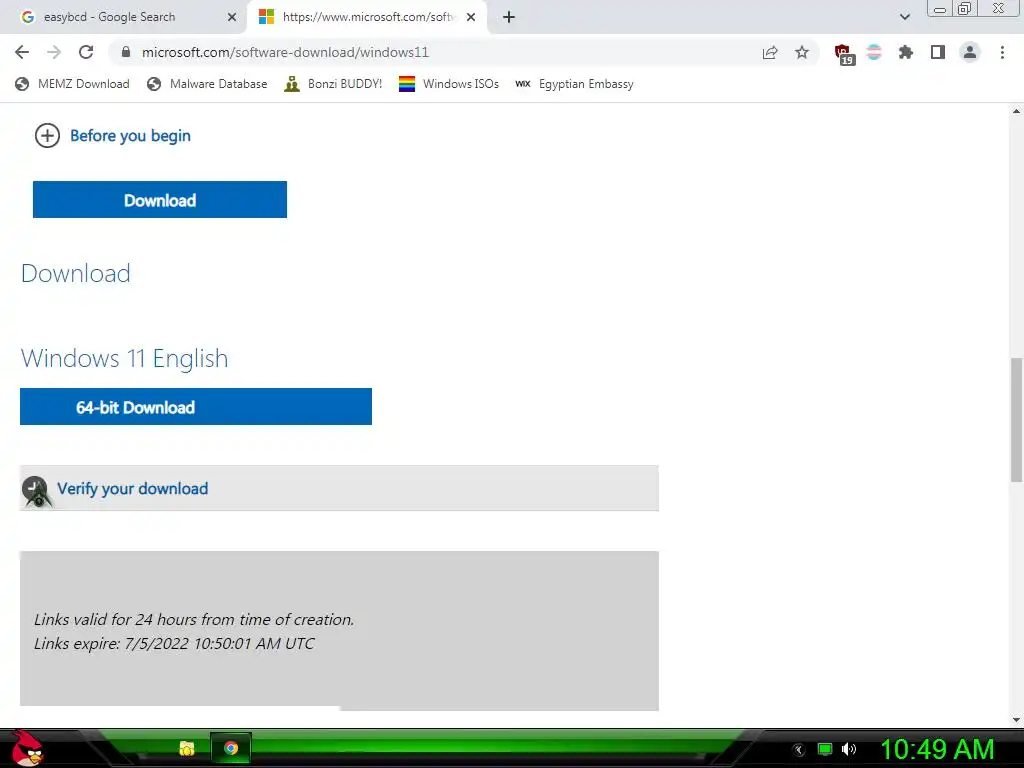
Task: Open the striped flag extension icon
Action: [874, 52]
